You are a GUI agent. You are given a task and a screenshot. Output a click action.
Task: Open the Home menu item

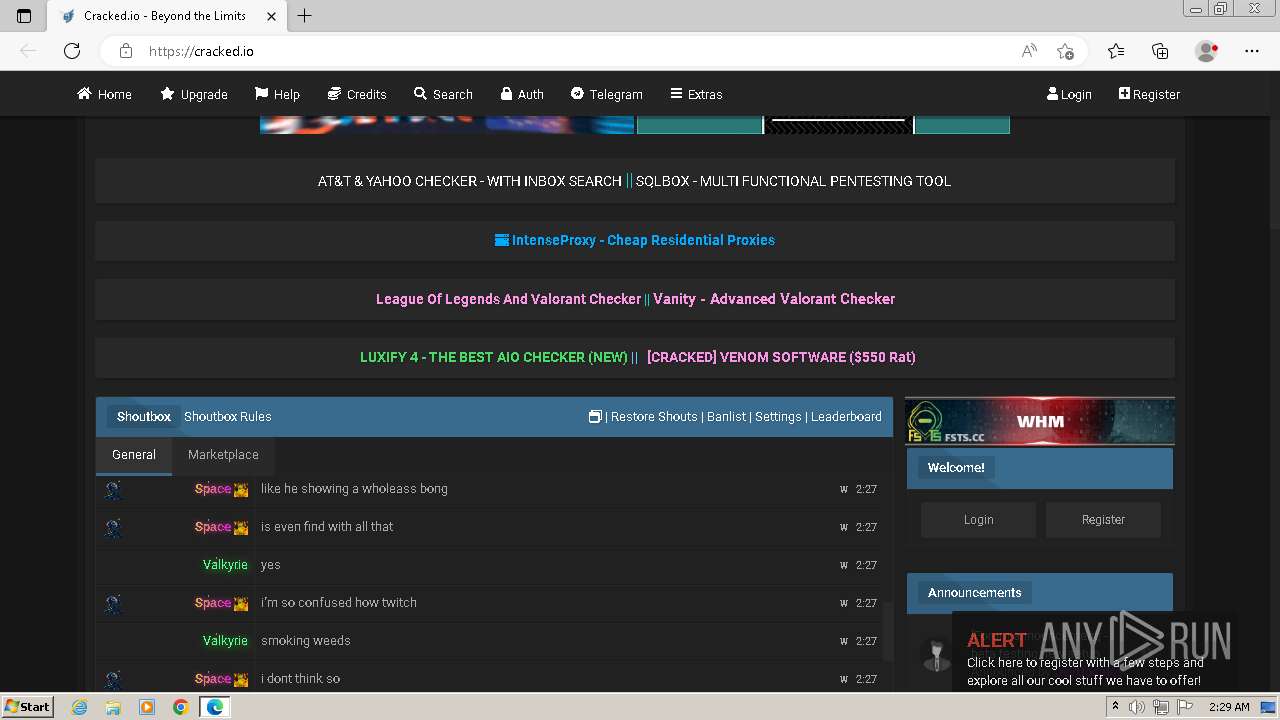pos(104,94)
